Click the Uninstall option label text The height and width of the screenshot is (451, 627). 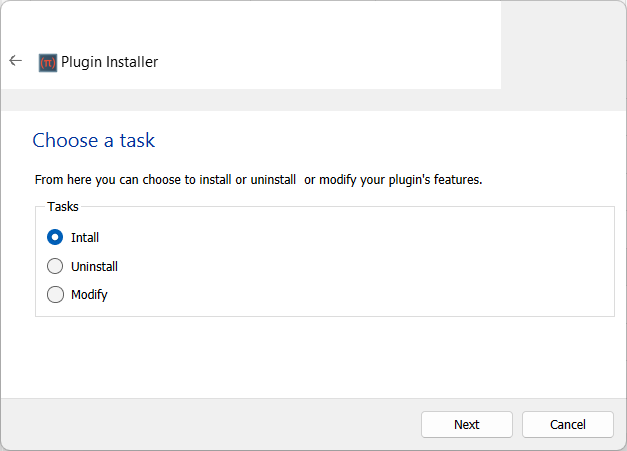point(95,267)
